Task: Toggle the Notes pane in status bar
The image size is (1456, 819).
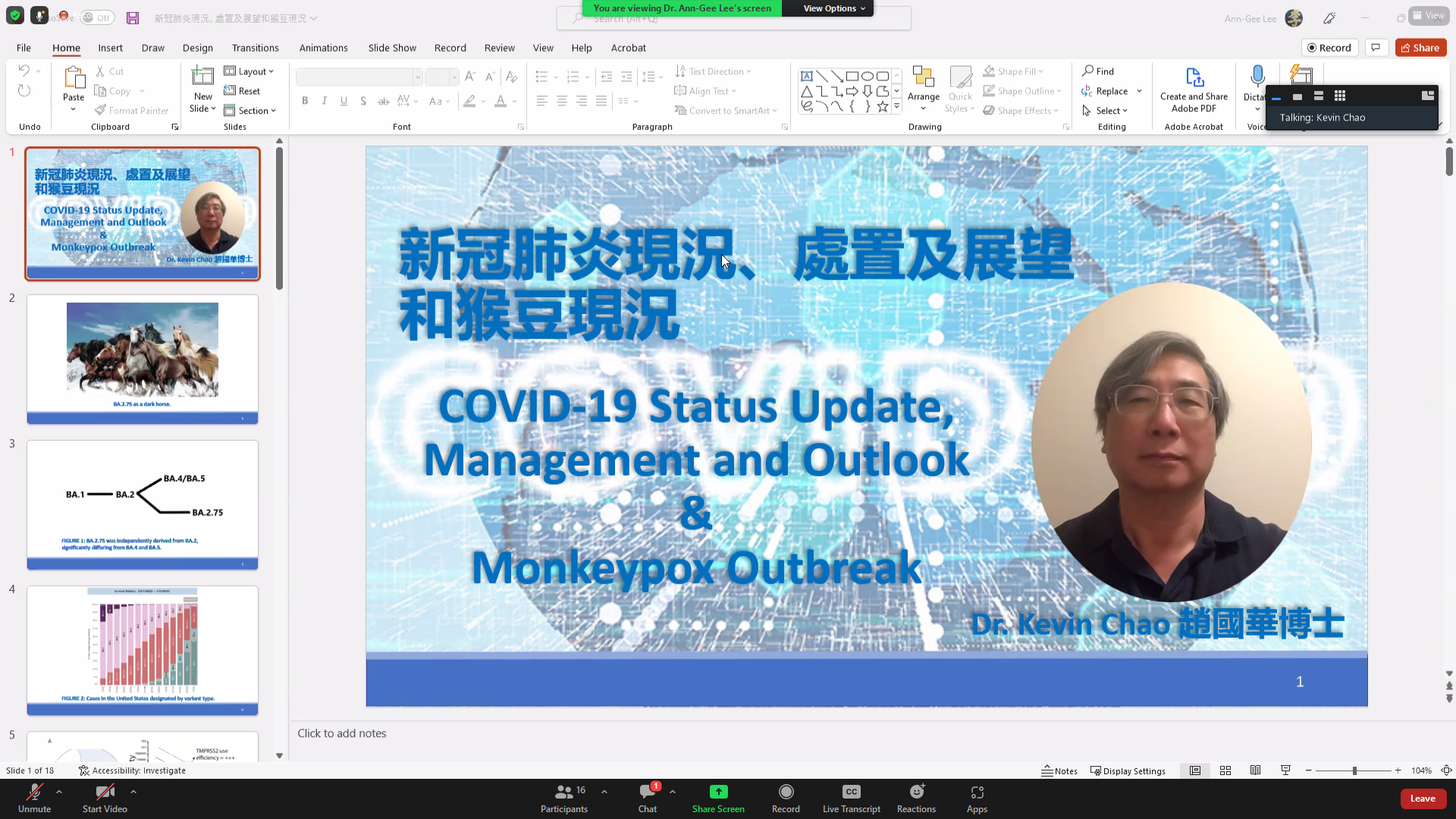Action: click(x=1059, y=770)
